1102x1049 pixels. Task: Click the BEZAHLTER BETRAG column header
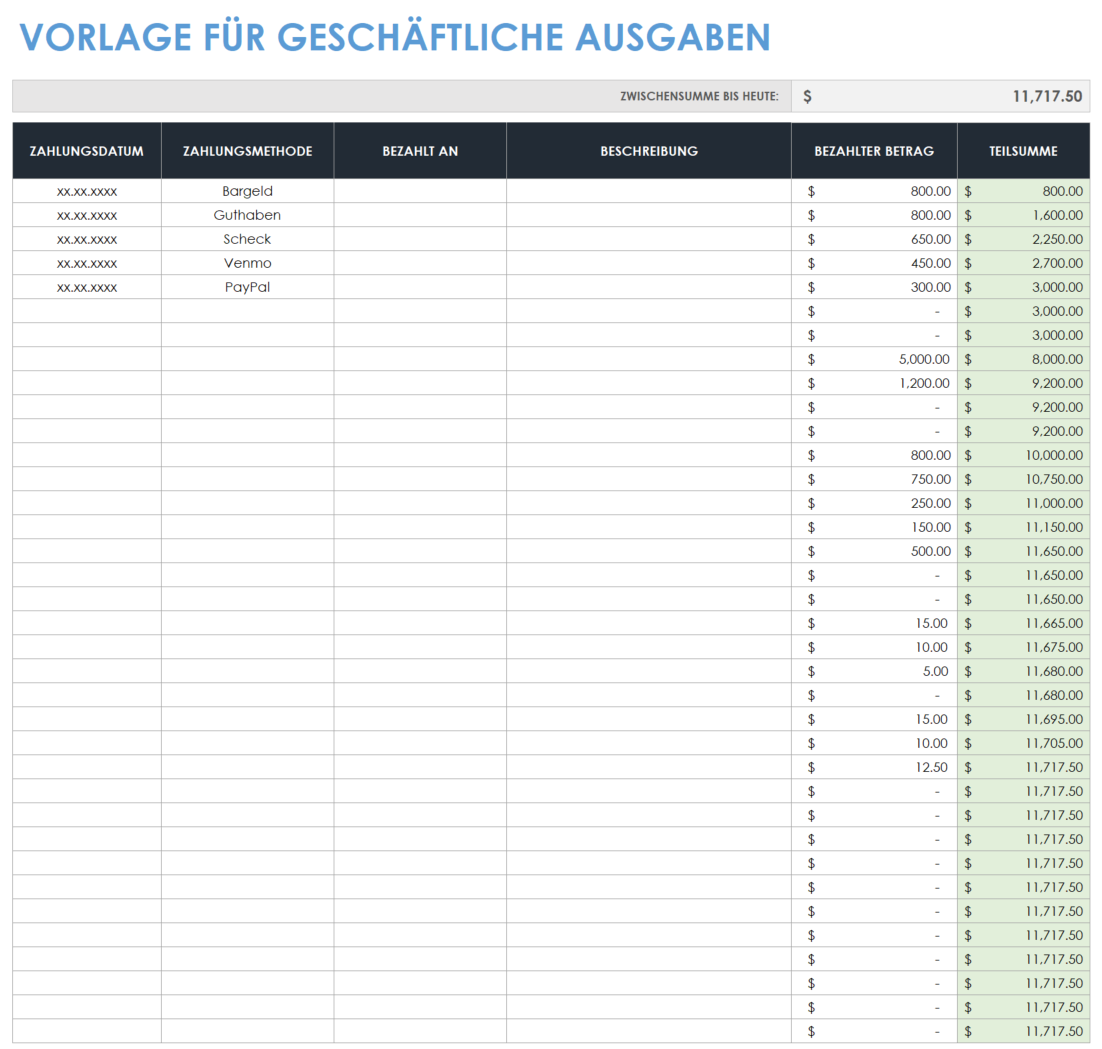point(874,151)
